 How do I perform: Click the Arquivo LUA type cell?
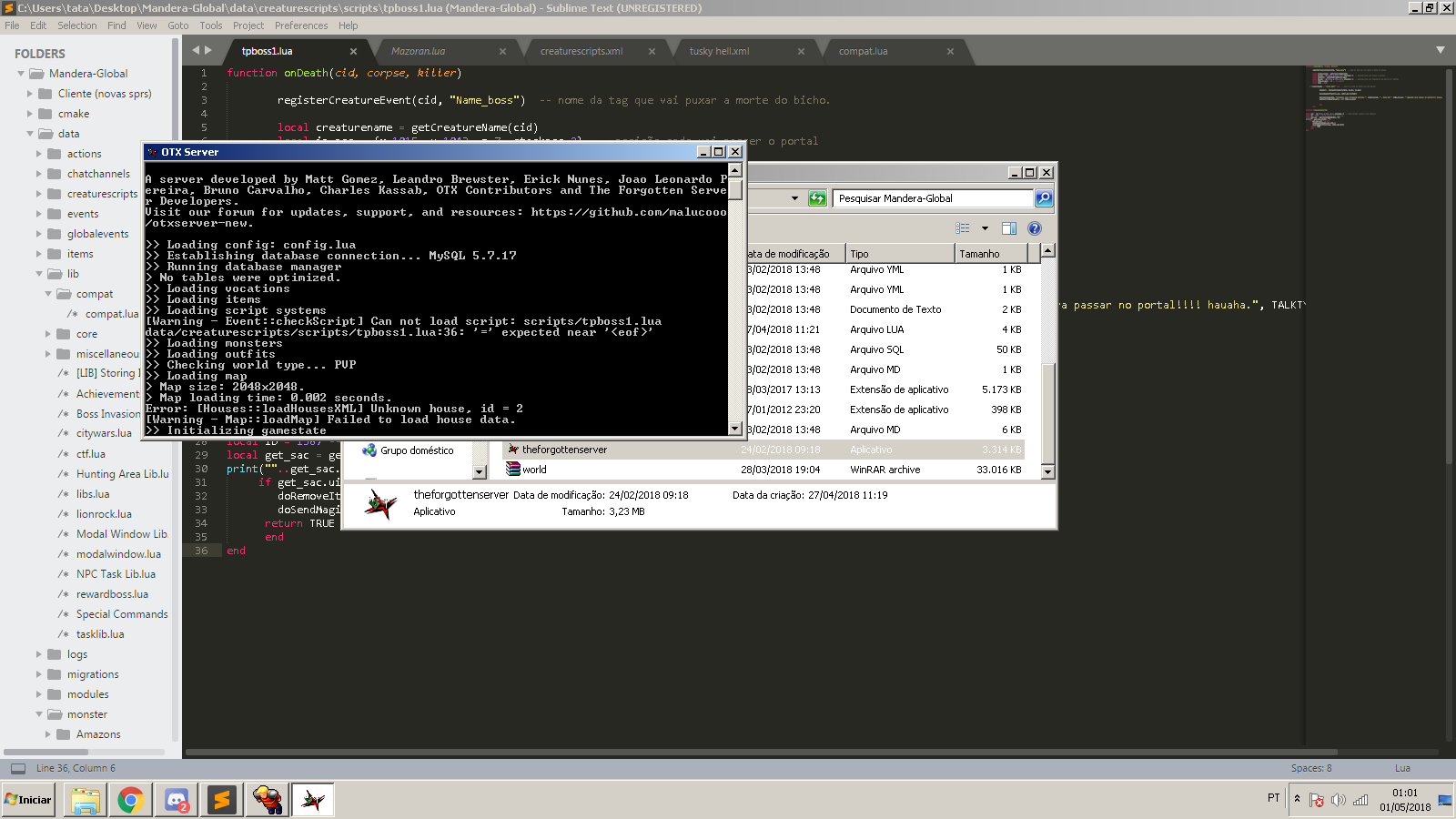(x=877, y=329)
